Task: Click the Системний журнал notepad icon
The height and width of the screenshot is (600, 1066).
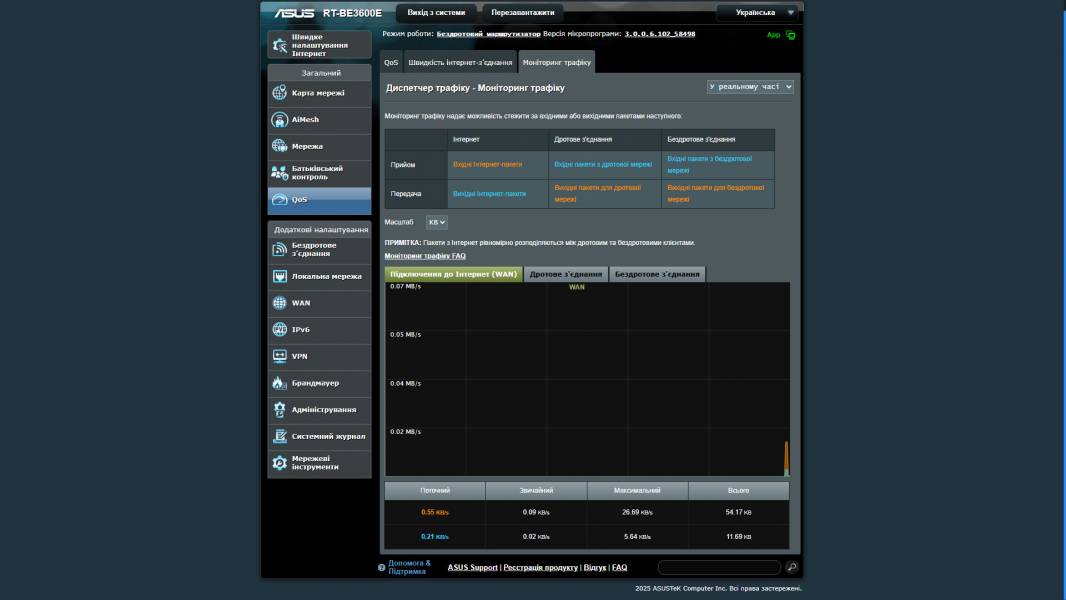Action: [x=279, y=436]
